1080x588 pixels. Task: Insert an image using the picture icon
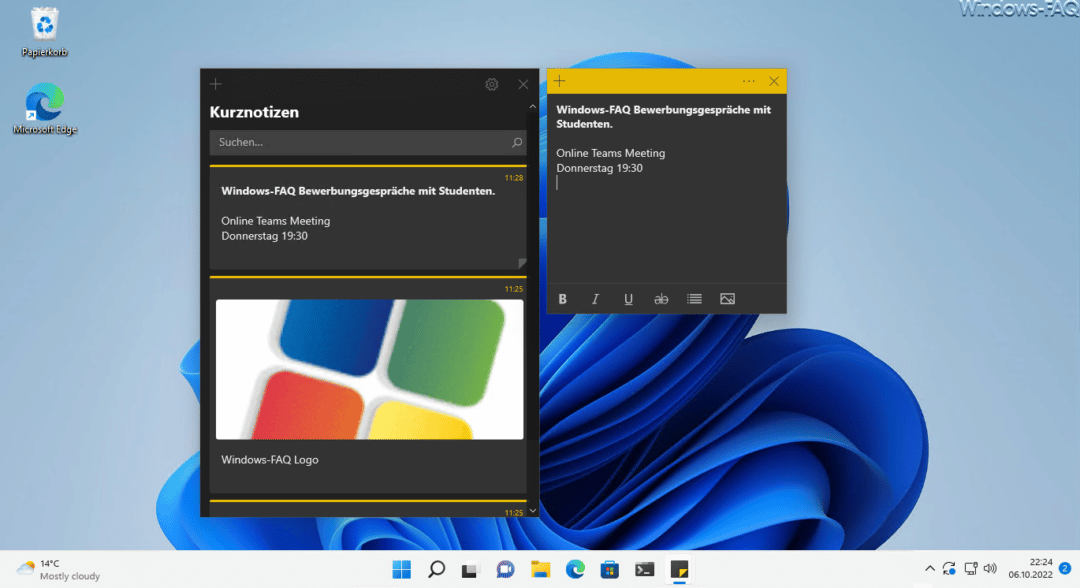727,298
